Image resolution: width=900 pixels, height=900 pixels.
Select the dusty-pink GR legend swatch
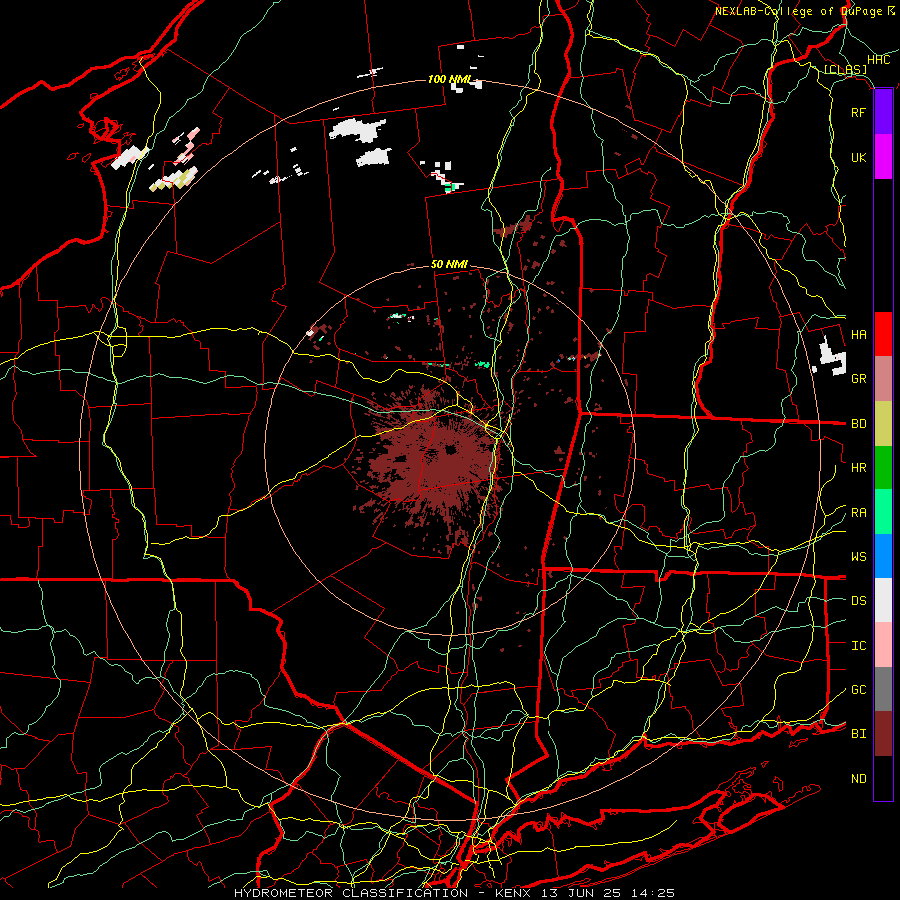point(883,379)
